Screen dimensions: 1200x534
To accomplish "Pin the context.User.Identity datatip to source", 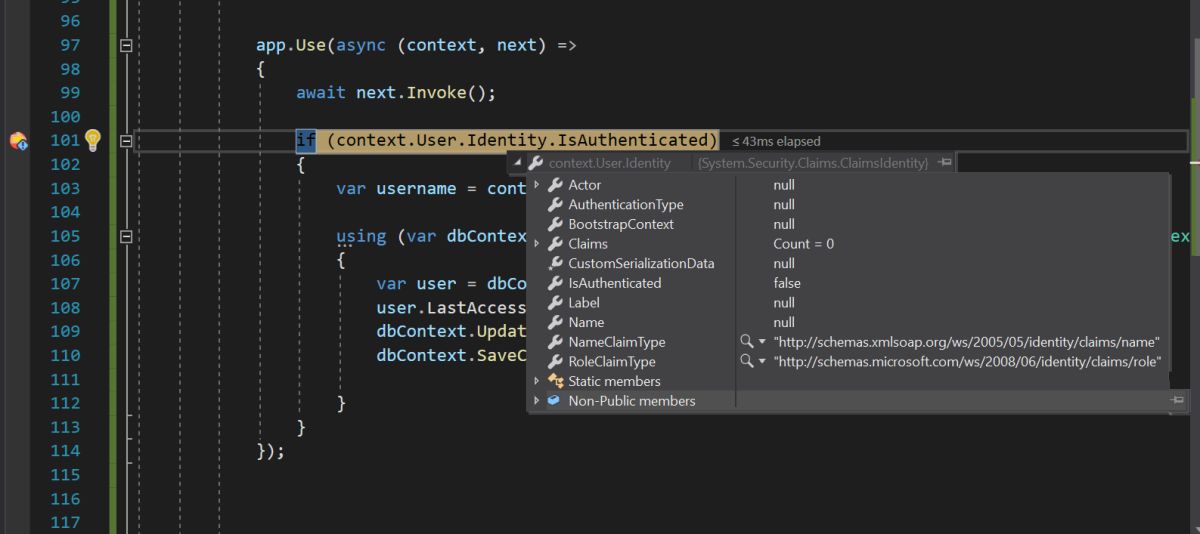I will point(945,162).
